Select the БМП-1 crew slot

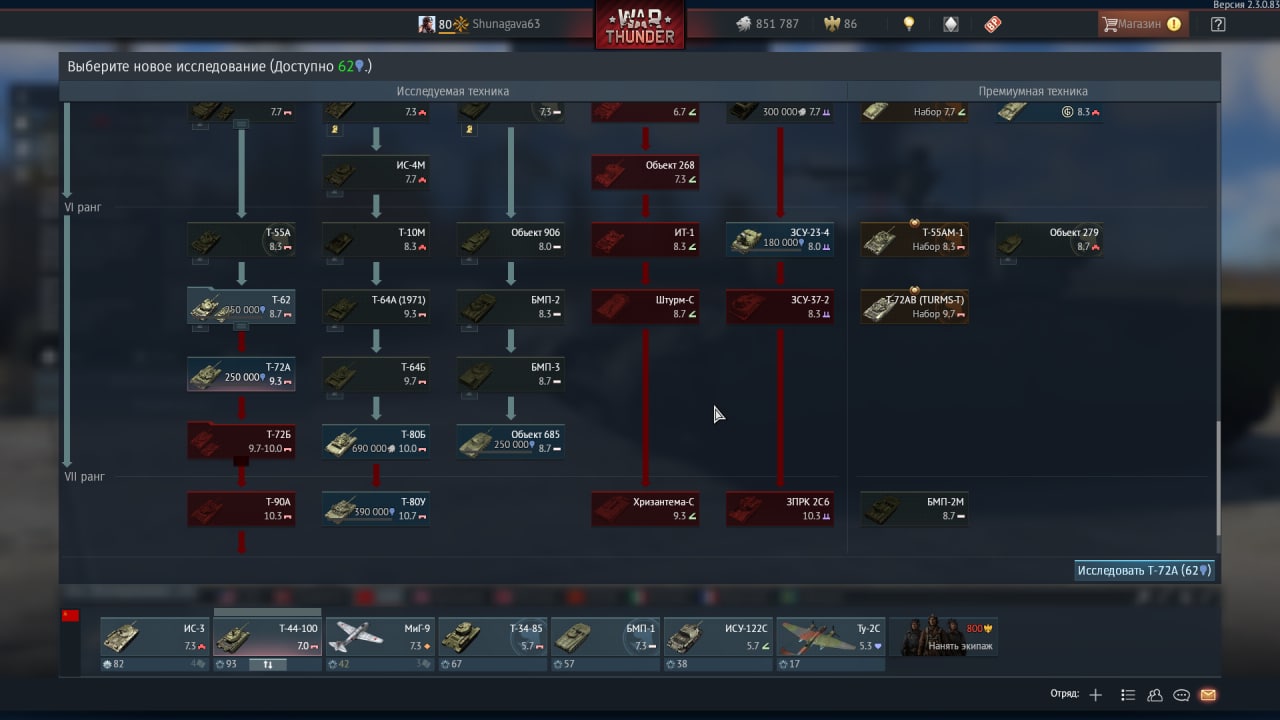[606, 637]
